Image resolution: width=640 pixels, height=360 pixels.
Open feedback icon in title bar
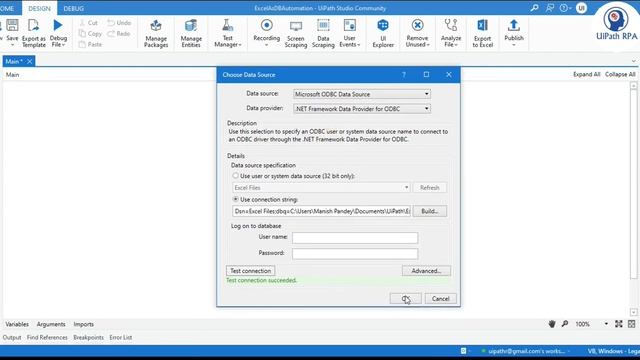tap(550, 8)
